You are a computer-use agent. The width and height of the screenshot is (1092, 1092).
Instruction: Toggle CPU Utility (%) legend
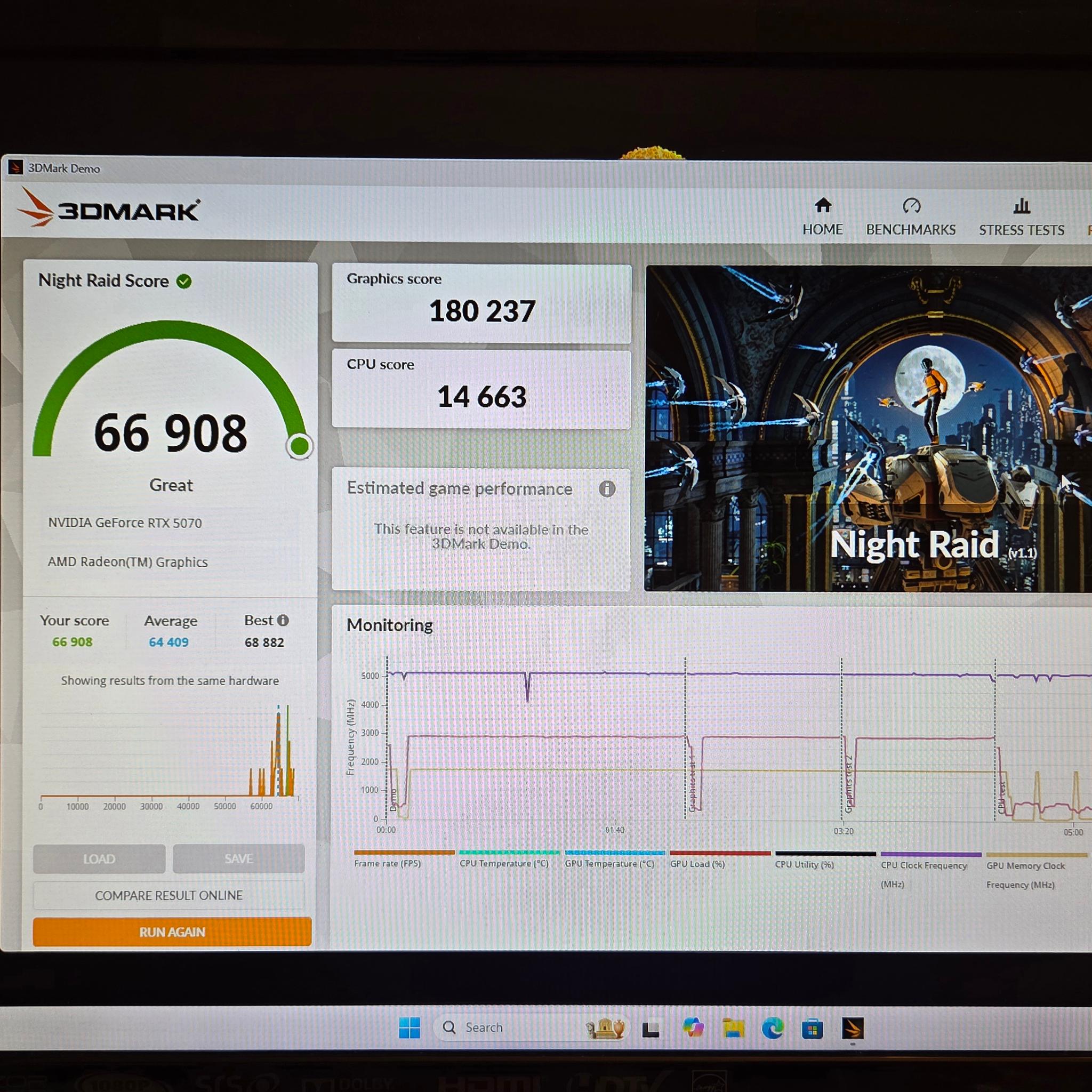825,860
